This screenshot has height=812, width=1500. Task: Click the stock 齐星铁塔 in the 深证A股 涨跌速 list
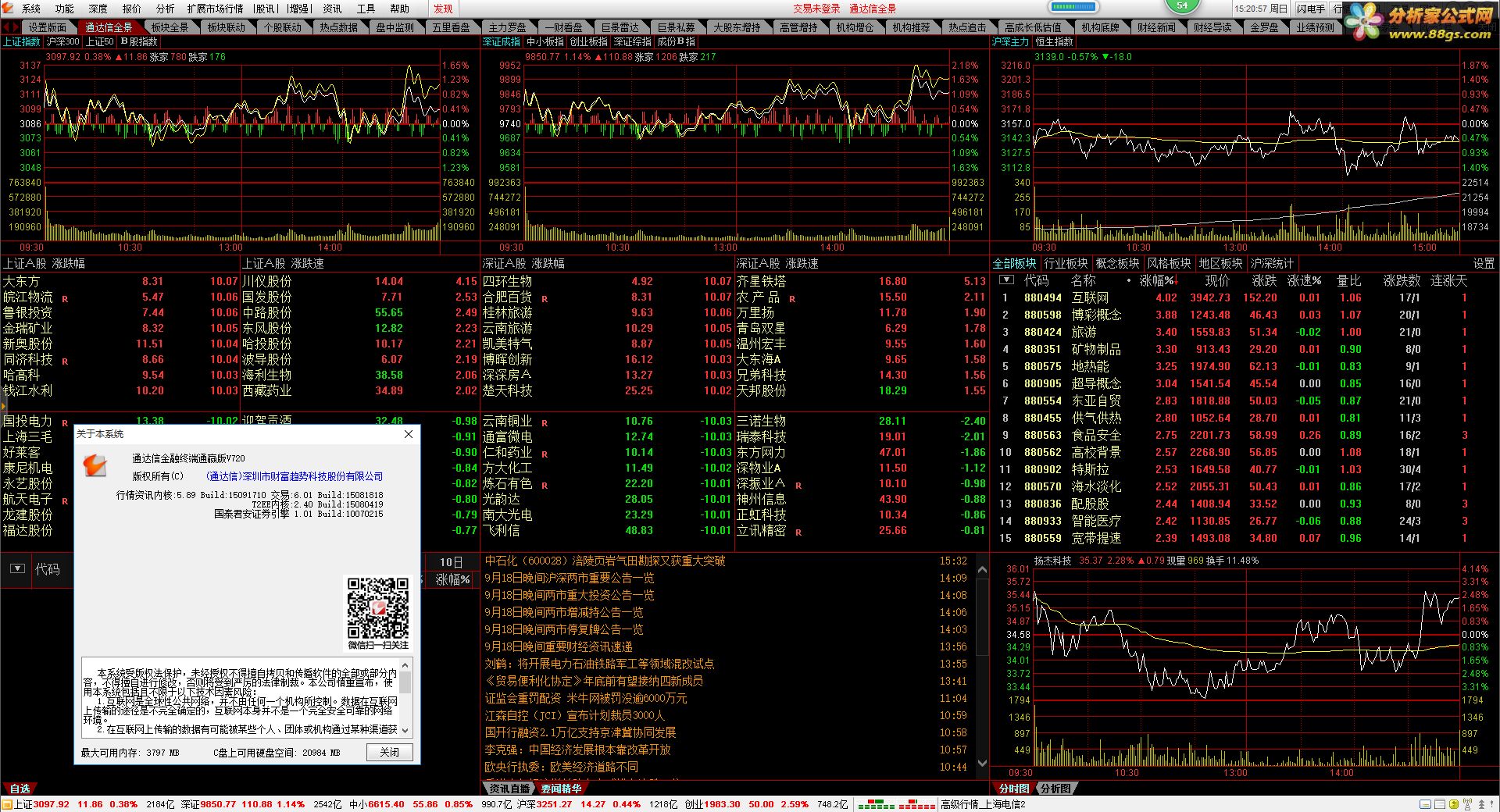[761, 281]
